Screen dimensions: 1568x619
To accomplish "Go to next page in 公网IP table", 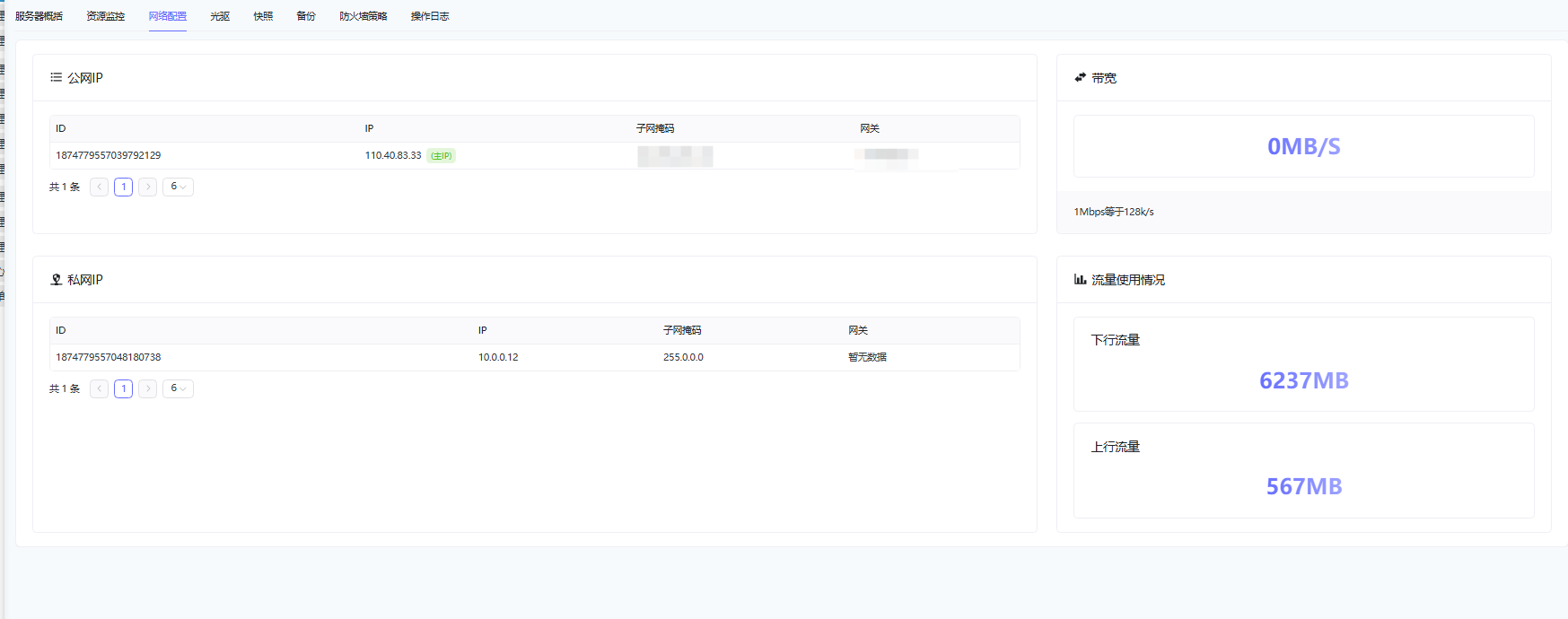I will 148,187.
